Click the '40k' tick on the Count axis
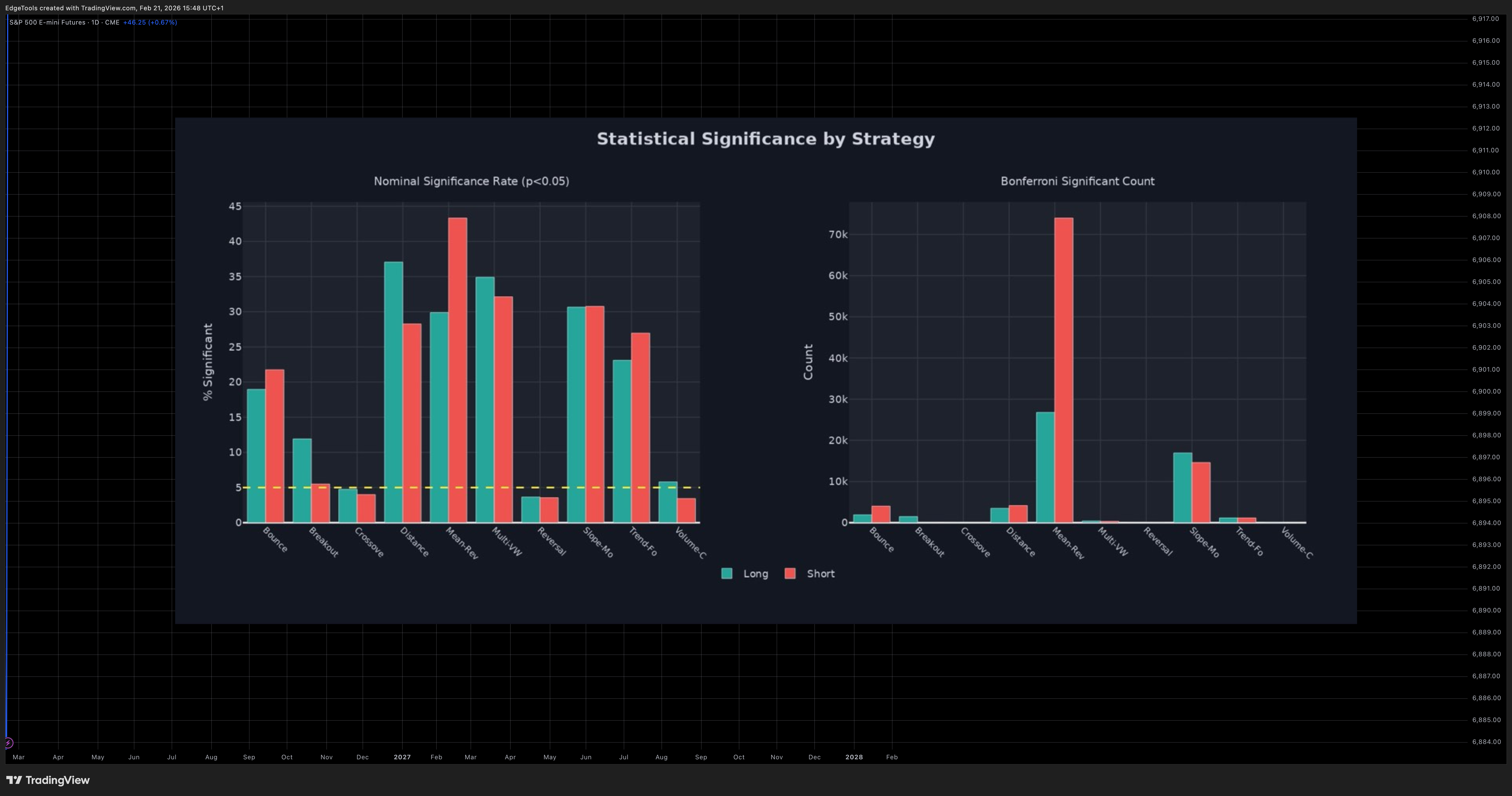 point(838,358)
